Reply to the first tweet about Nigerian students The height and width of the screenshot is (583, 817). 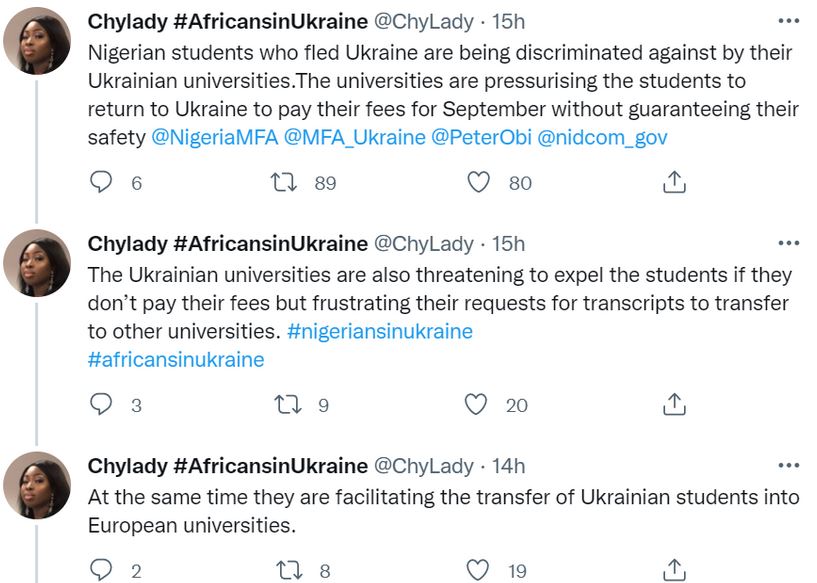[103, 182]
